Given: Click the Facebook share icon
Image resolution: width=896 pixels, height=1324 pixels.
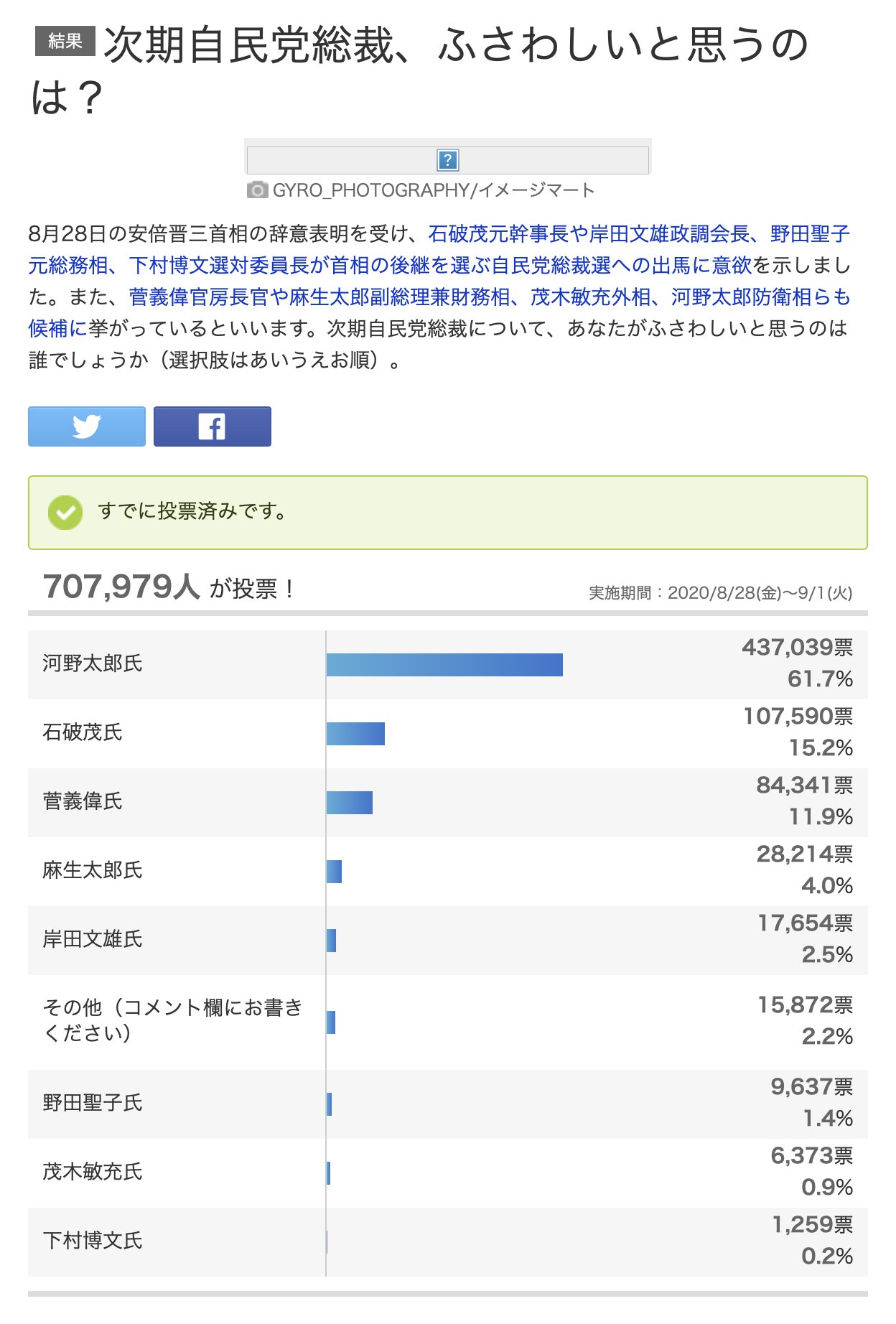Looking at the screenshot, I should 212,426.
